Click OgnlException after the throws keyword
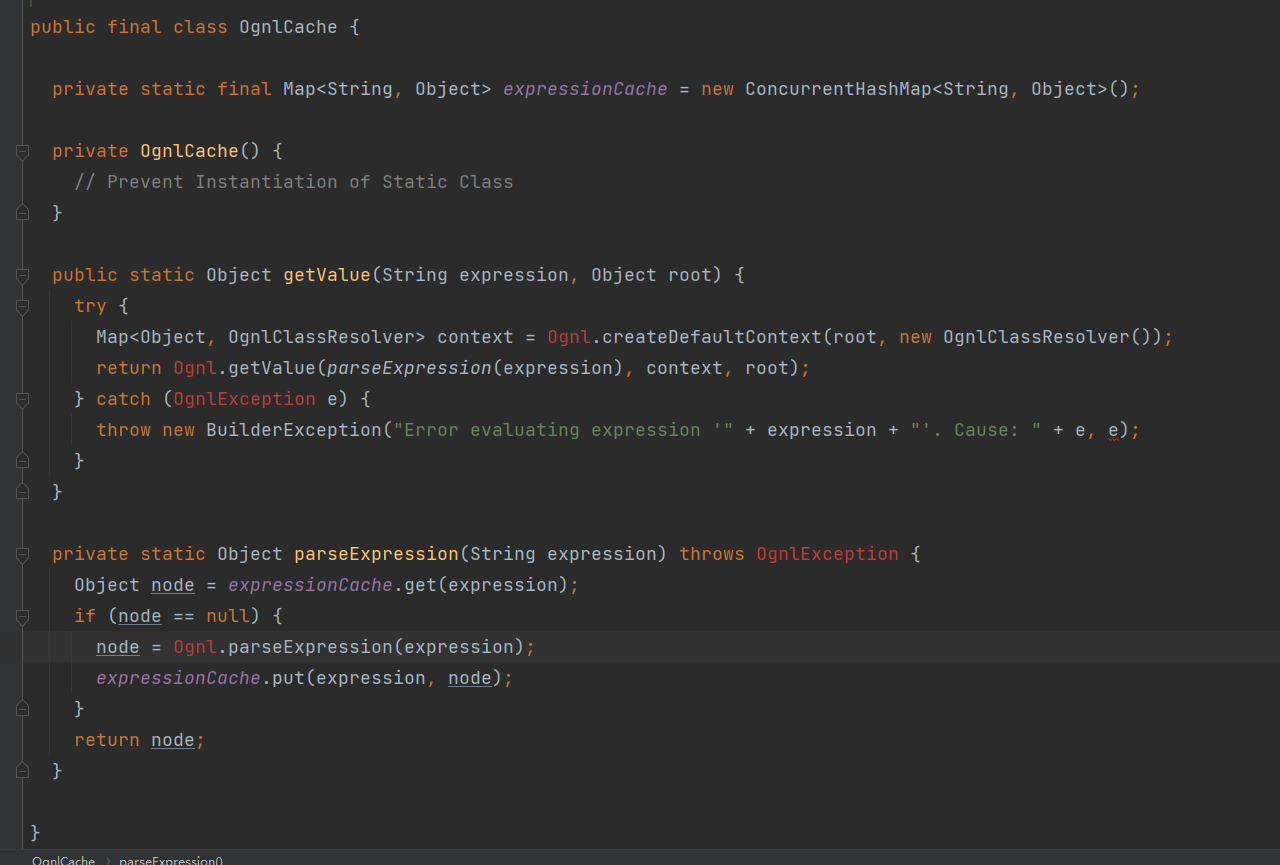 click(x=827, y=554)
